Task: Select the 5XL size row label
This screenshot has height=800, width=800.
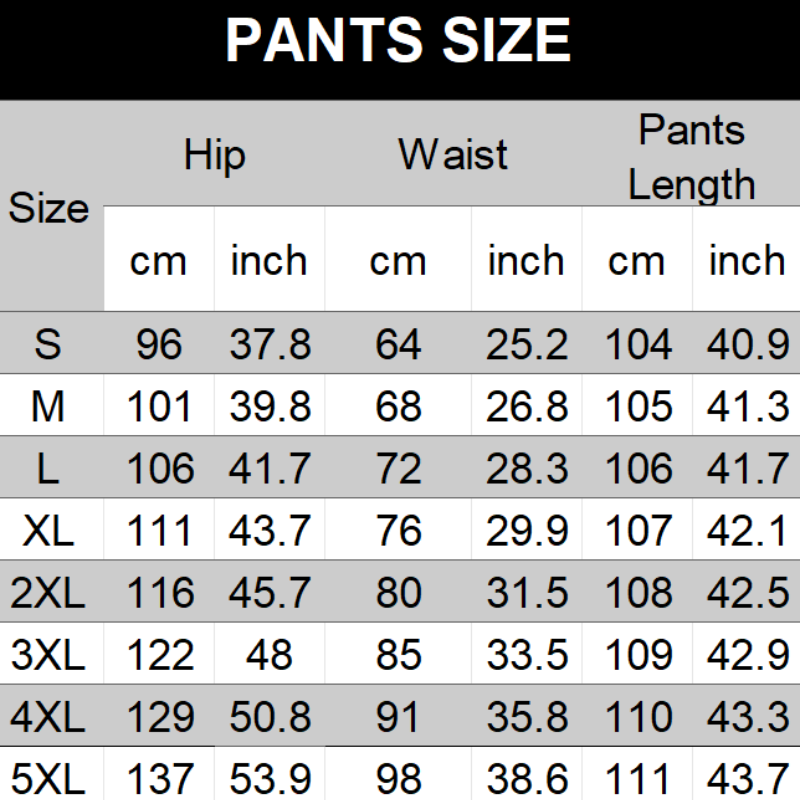Action: click(48, 779)
